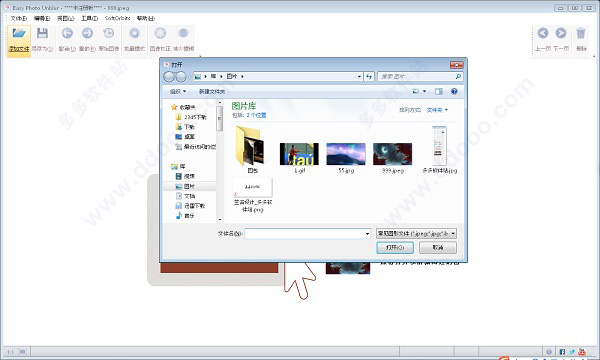The image size is (600, 360).
Task: Click the Cancel button in dialog
Action: click(438, 248)
